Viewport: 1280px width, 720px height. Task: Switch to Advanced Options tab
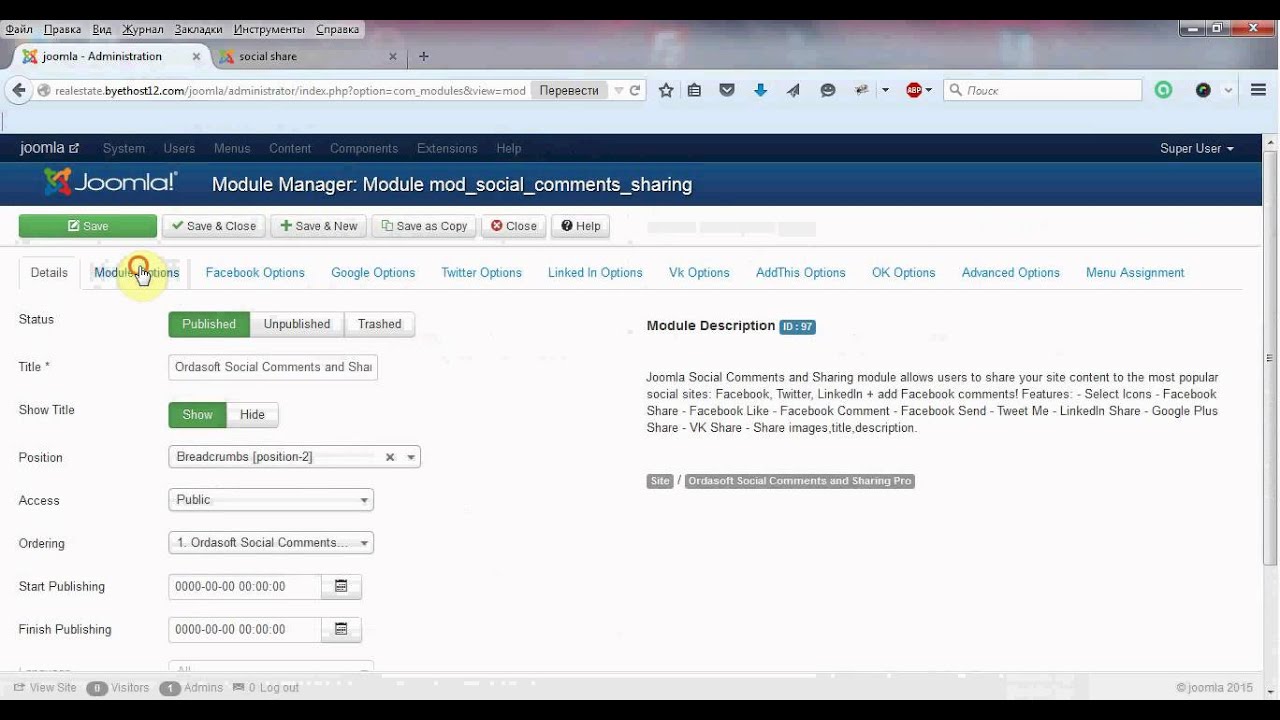1011,273
